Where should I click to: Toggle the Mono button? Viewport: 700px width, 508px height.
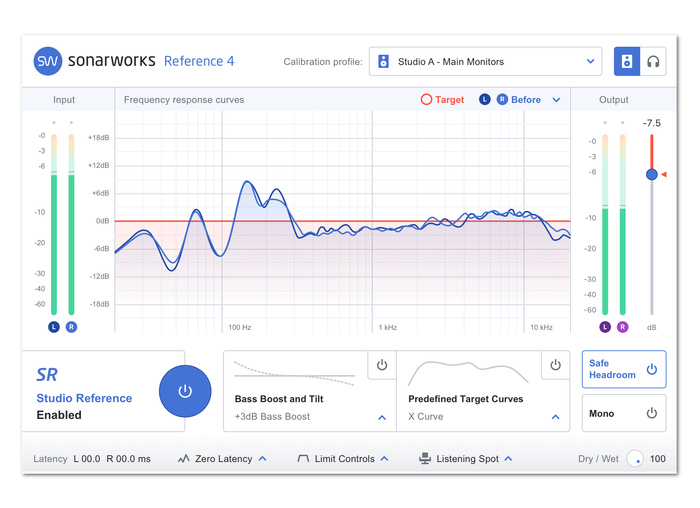tap(624, 413)
